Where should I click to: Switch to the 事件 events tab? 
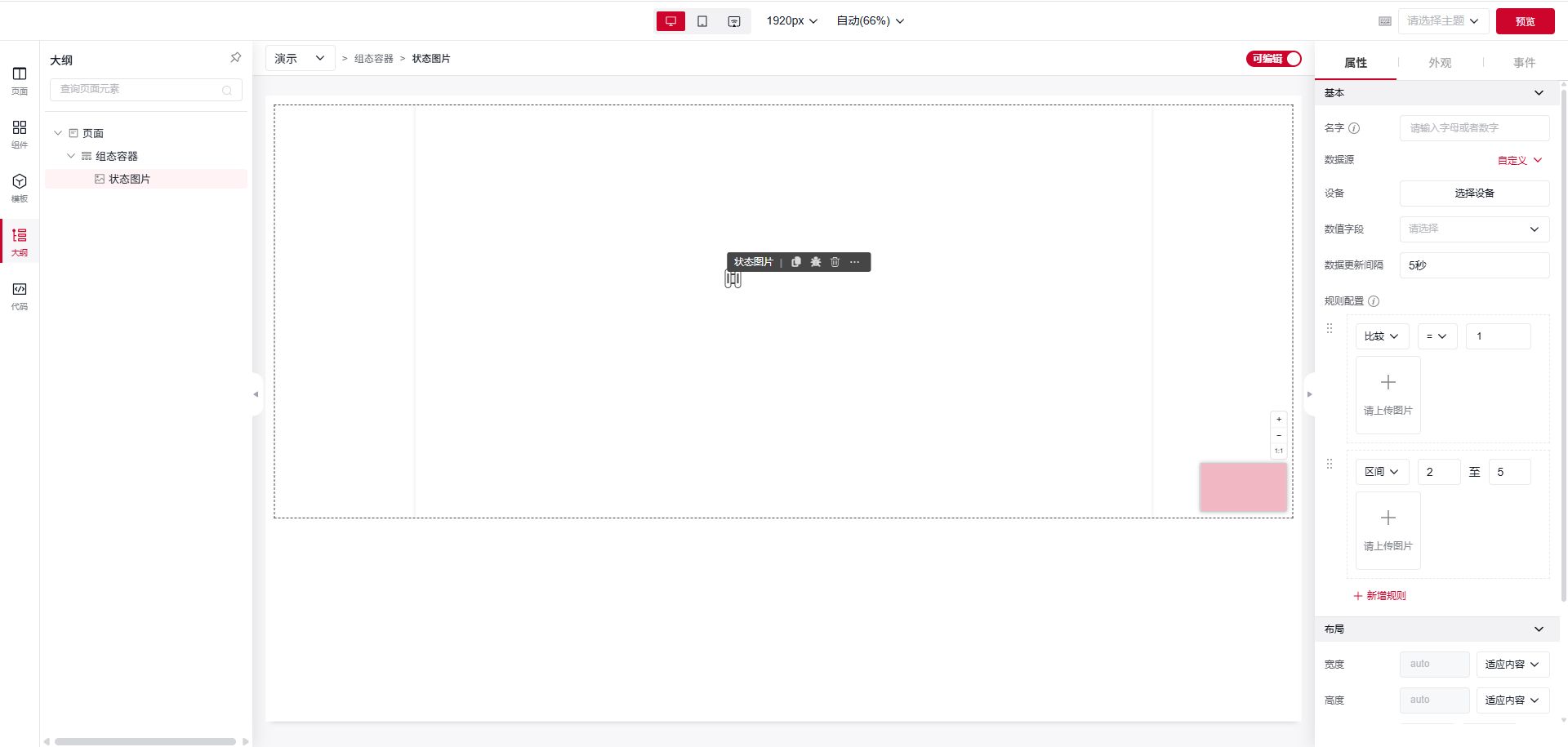coord(1523,63)
